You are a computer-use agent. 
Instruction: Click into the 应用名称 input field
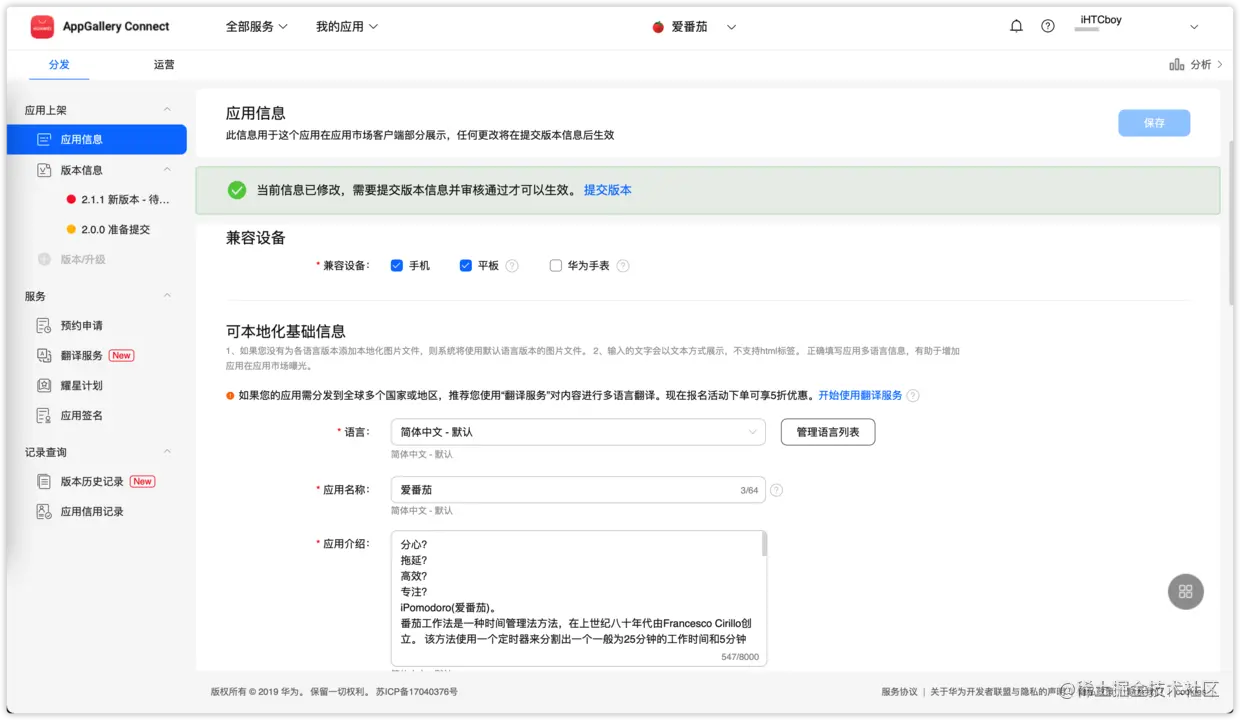pyautogui.click(x=578, y=490)
